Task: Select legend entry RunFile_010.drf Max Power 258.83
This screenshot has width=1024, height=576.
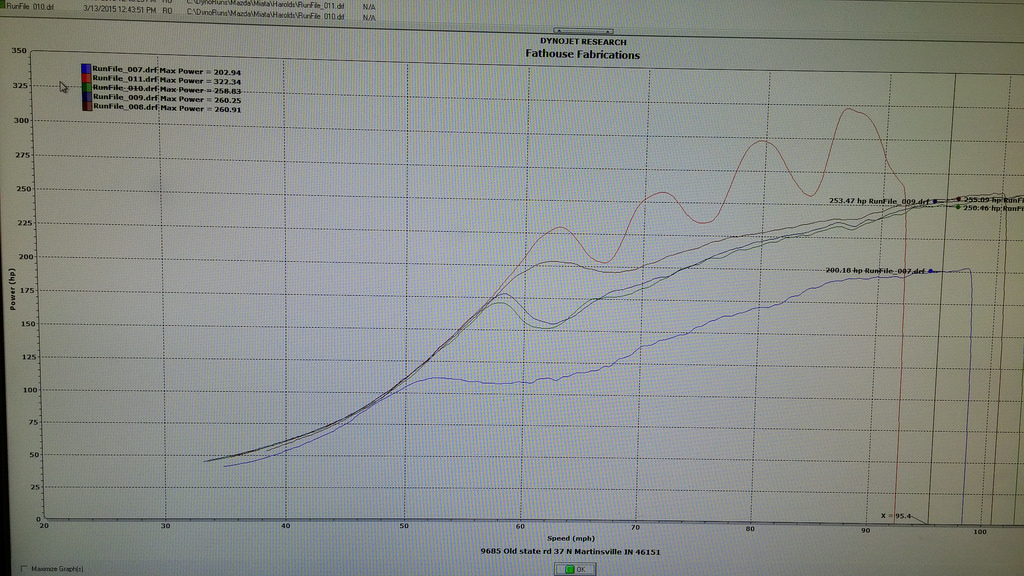Action: pos(166,89)
